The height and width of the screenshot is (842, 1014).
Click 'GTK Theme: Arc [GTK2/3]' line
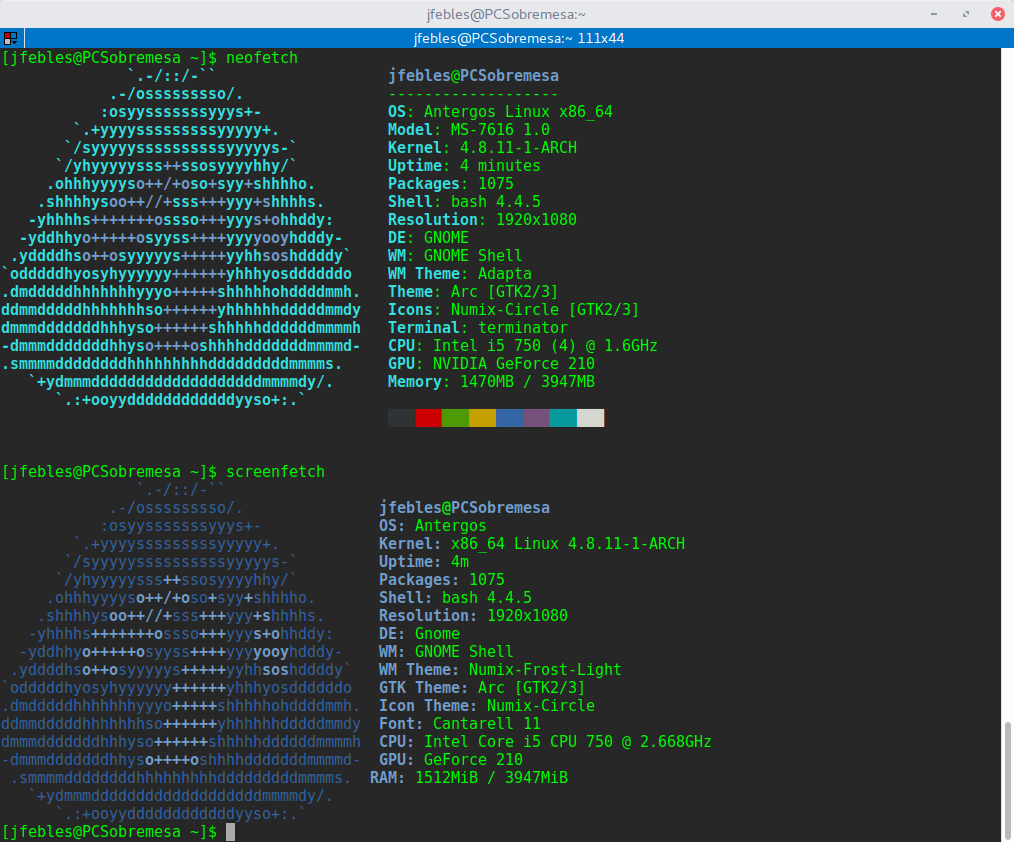(482, 688)
